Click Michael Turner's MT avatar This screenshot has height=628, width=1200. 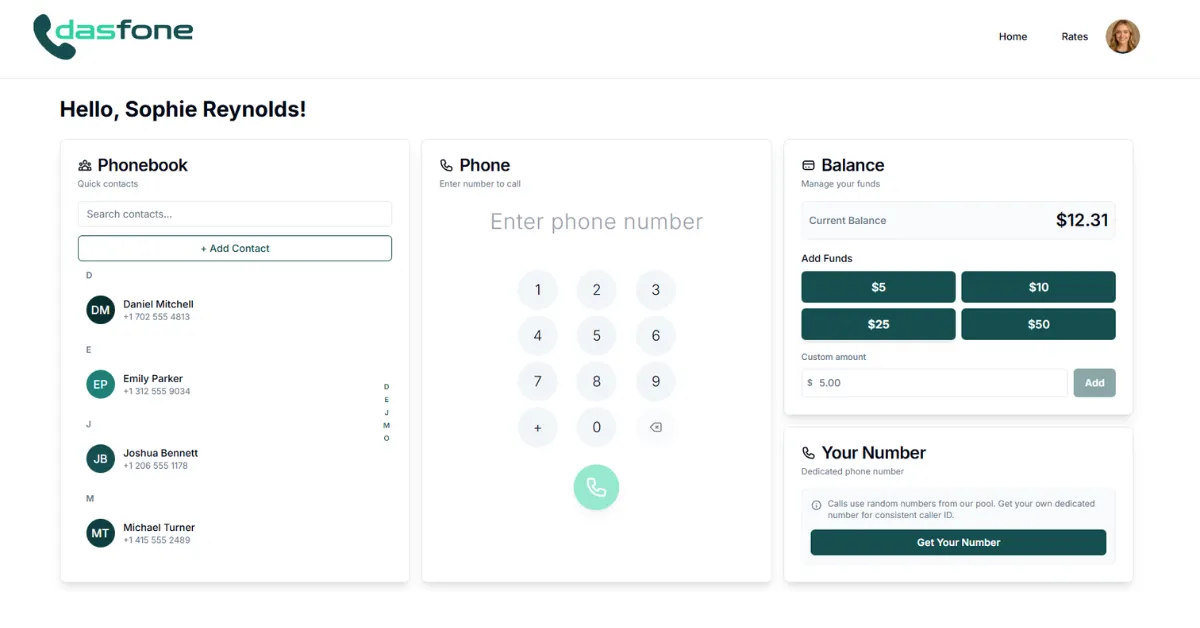pyautogui.click(x=100, y=533)
